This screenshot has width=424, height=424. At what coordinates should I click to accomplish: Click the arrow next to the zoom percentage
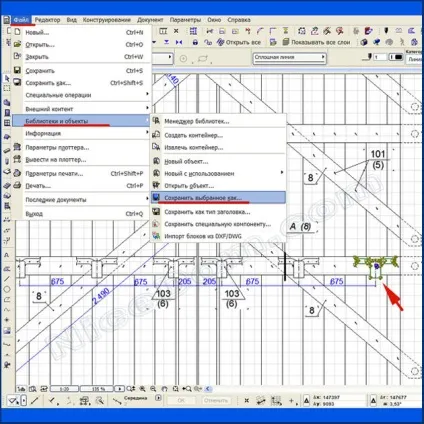[119, 389]
